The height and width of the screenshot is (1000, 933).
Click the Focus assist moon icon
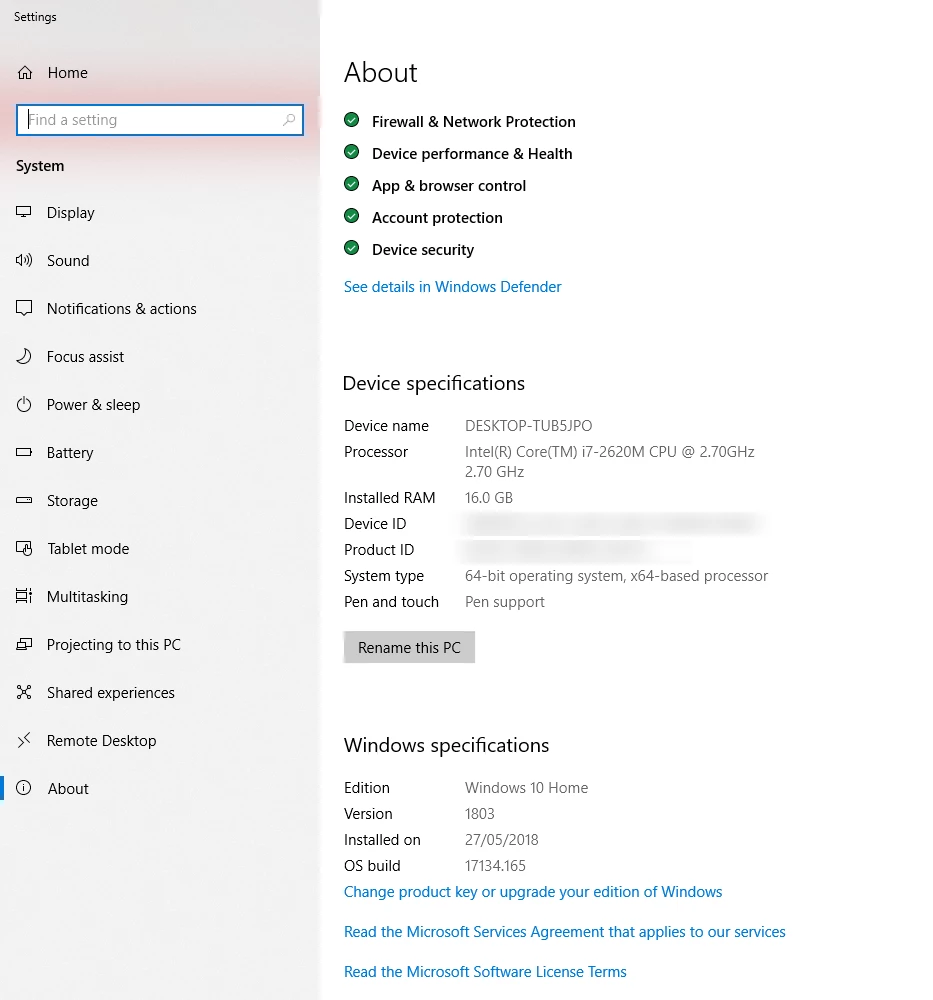24,357
